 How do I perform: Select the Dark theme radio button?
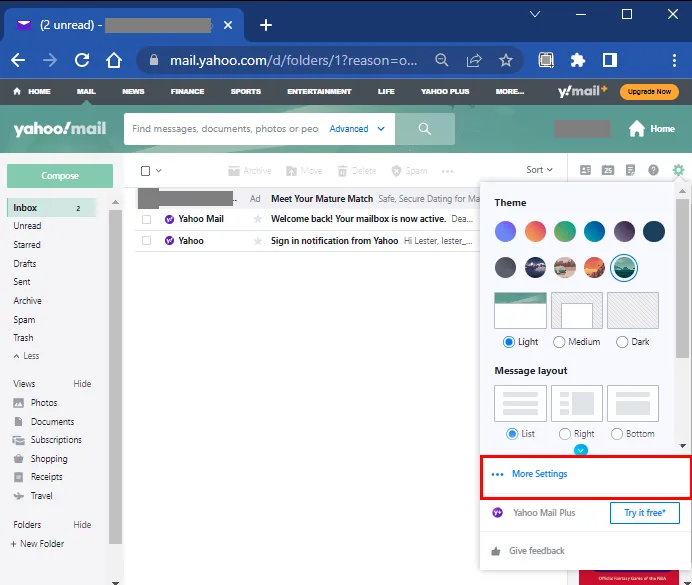[621, 342]
